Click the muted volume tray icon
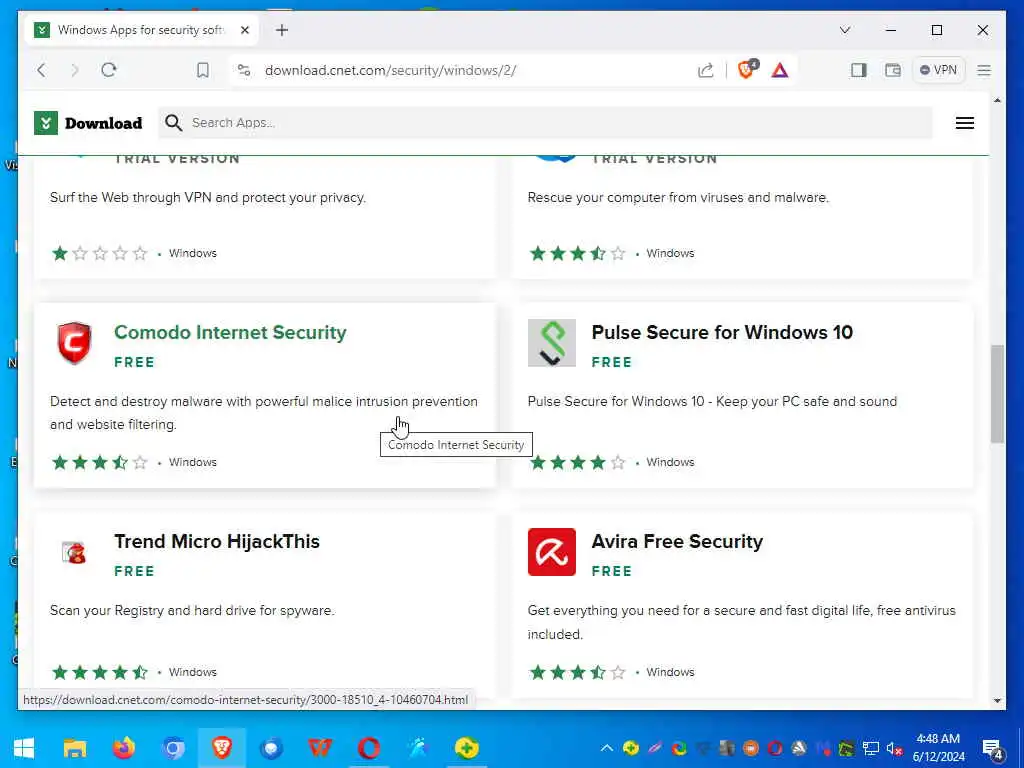The image size is (1024, 768). pos(895,748)
